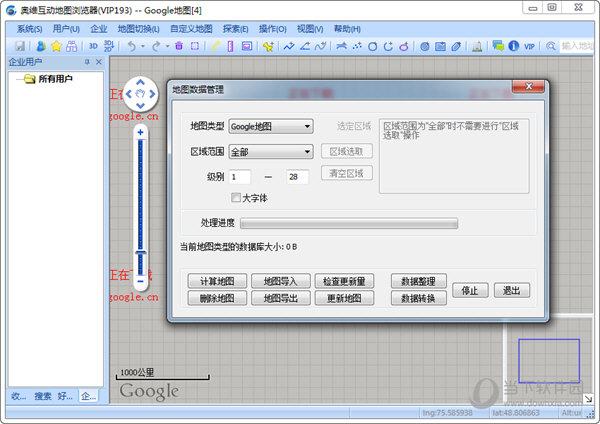Open the 帮助(H) menu
The height and width of the screenshot is (424, 600).
coord(347,29)
